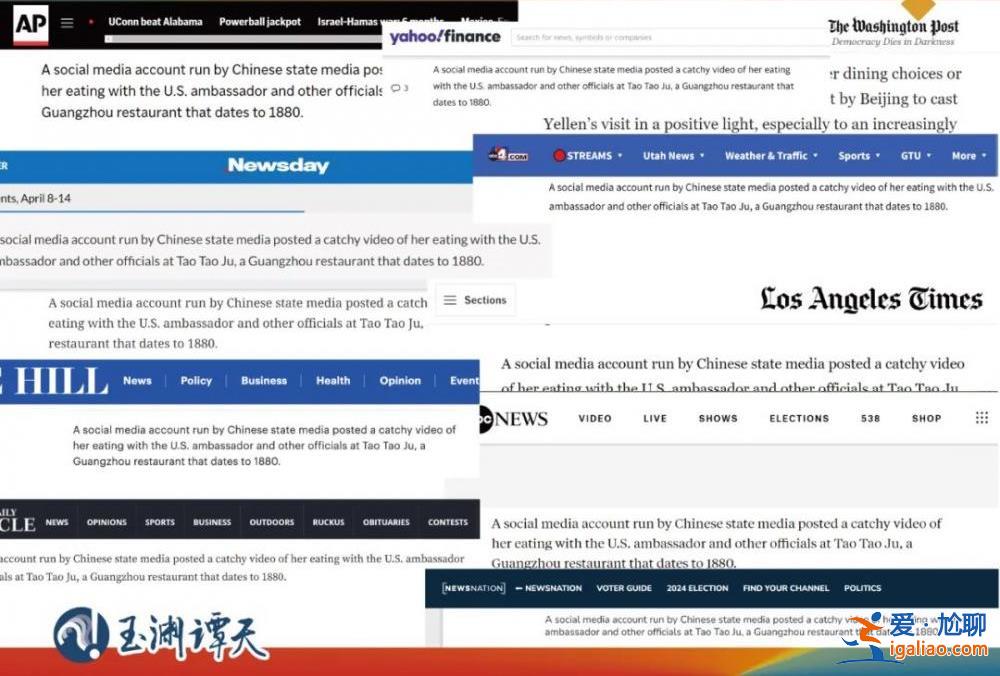Click the ABC News logo
The width and height of the screenshot is (1000, 676).
point(513,419)
